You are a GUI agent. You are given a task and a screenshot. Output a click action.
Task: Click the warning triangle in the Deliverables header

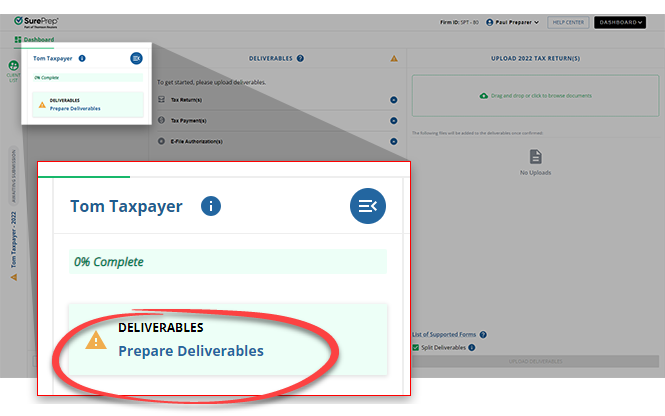tap(394, 59)
